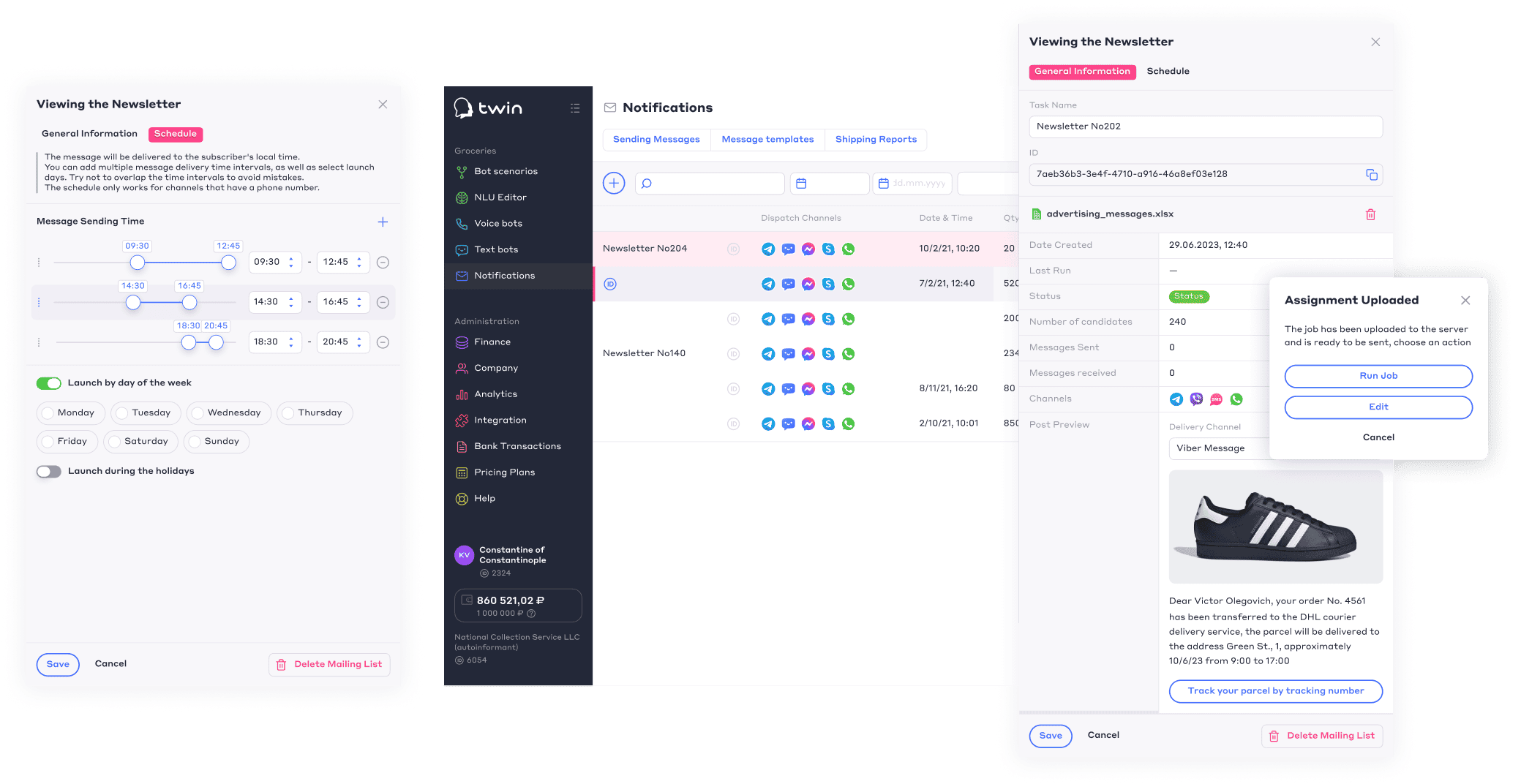Collapse the sidebar using the hamburger icon
Screen dimensions: 1521x784
tap(575, 108)
